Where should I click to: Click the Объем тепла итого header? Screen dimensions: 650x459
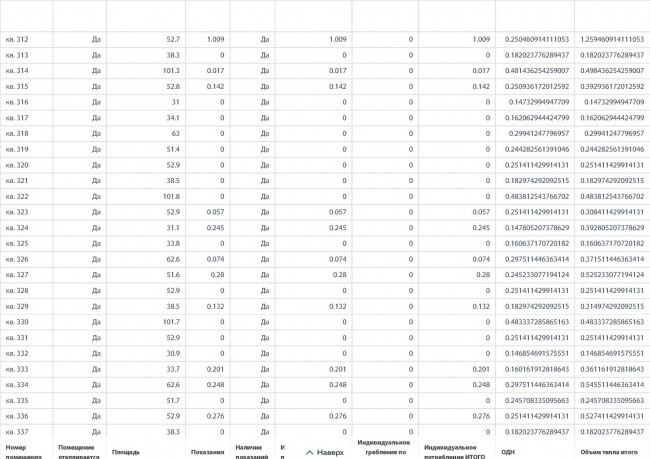tap(609, 452)
